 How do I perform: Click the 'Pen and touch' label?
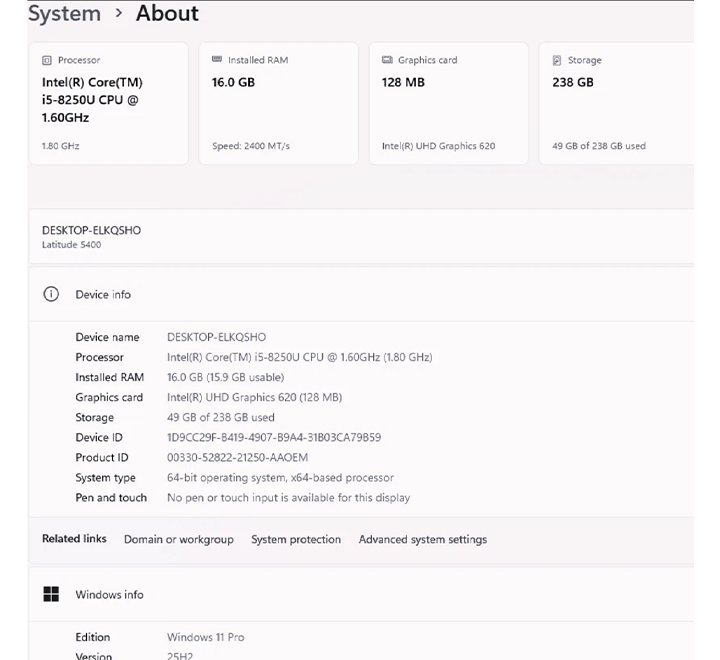tap(111, 498)
